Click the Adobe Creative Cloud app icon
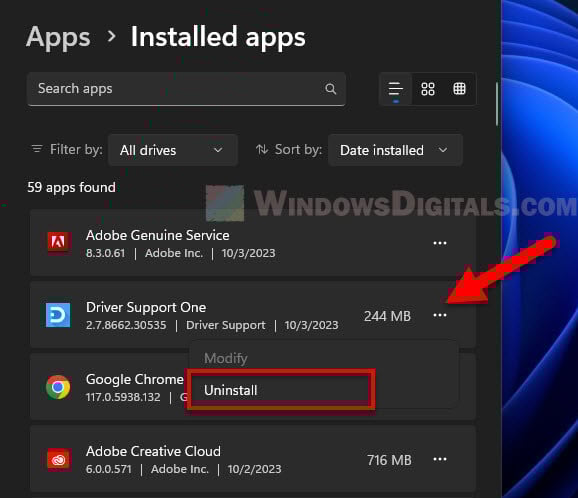 (59, 459)
